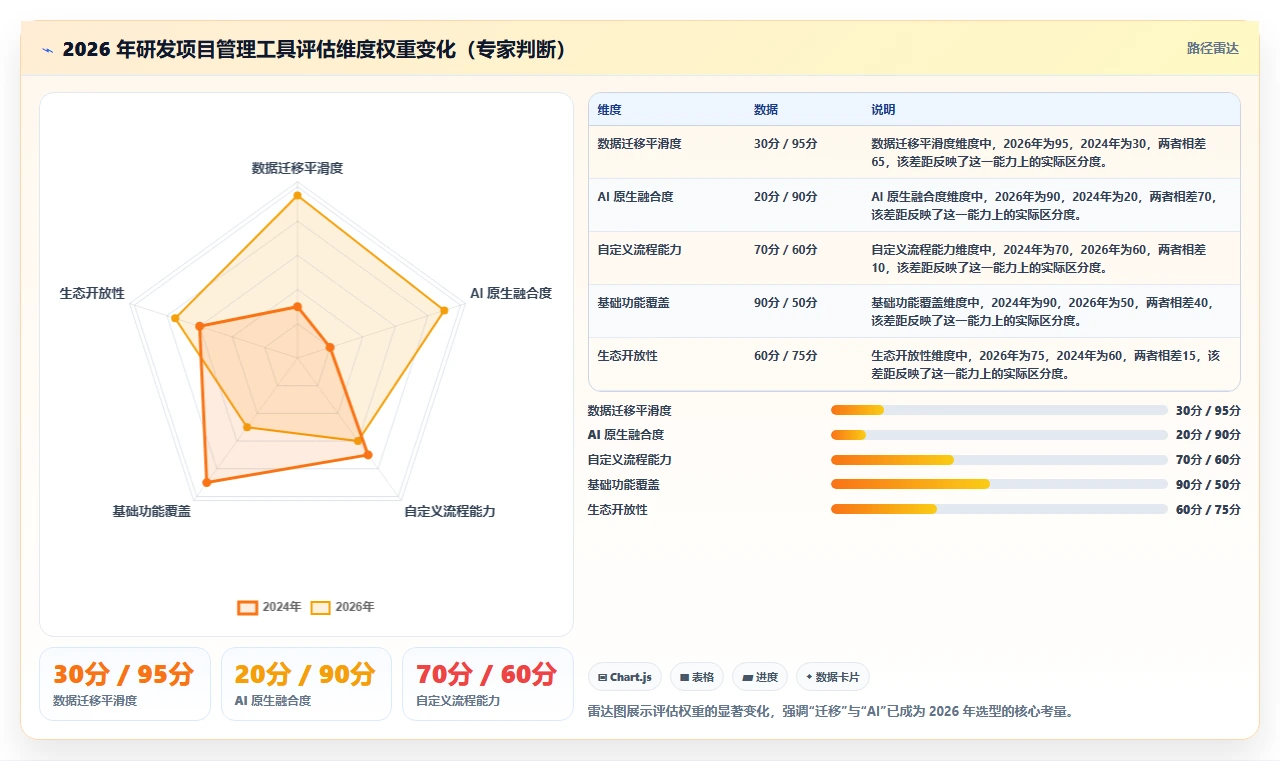1280x761 pixels.
Task: Select the 数据卡片 tag chip
Action: coord(833,677)
